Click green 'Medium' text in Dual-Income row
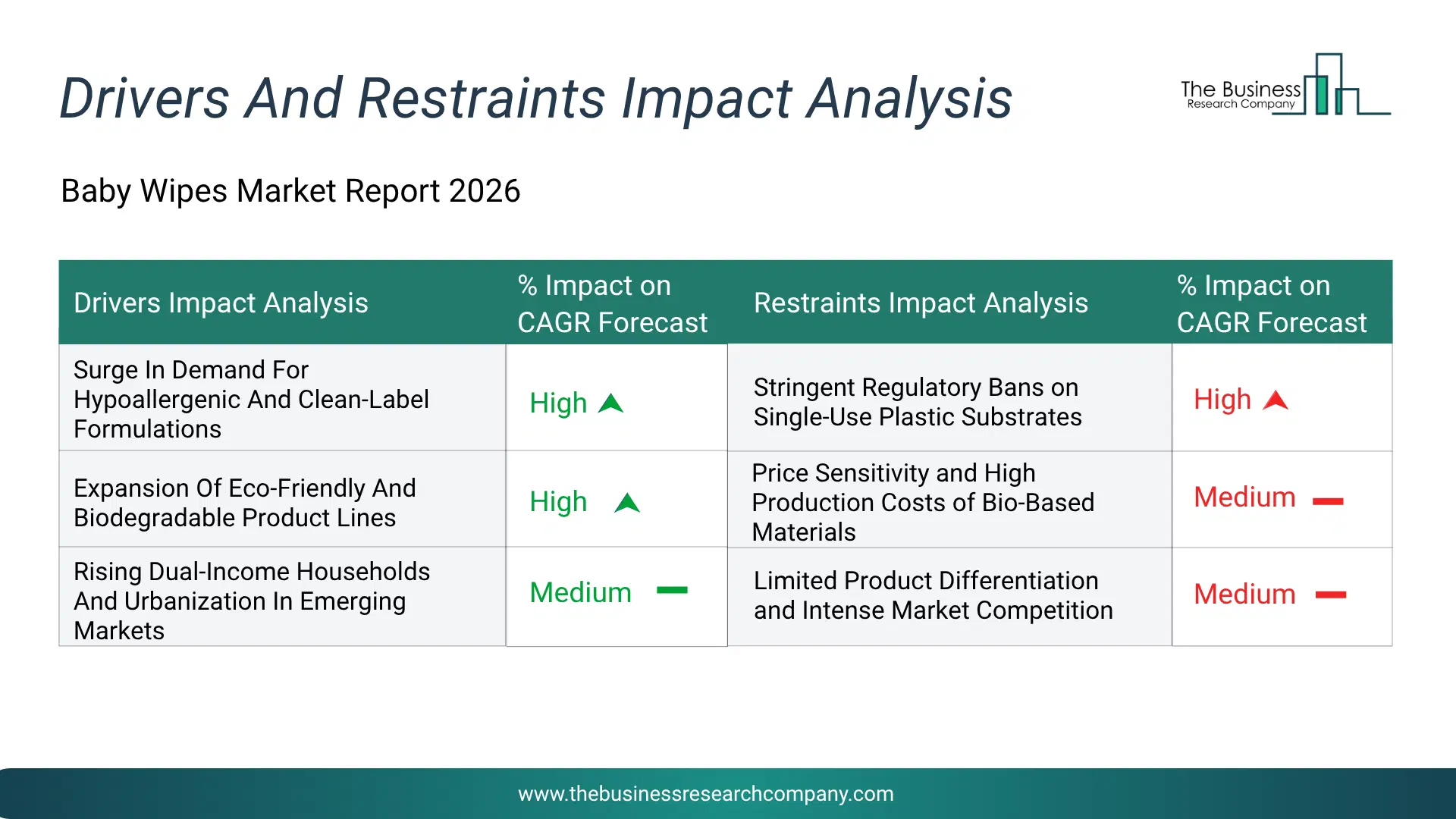Viewport: 1456px width, 819px height. pyautogui.click(x=580, y=592)
